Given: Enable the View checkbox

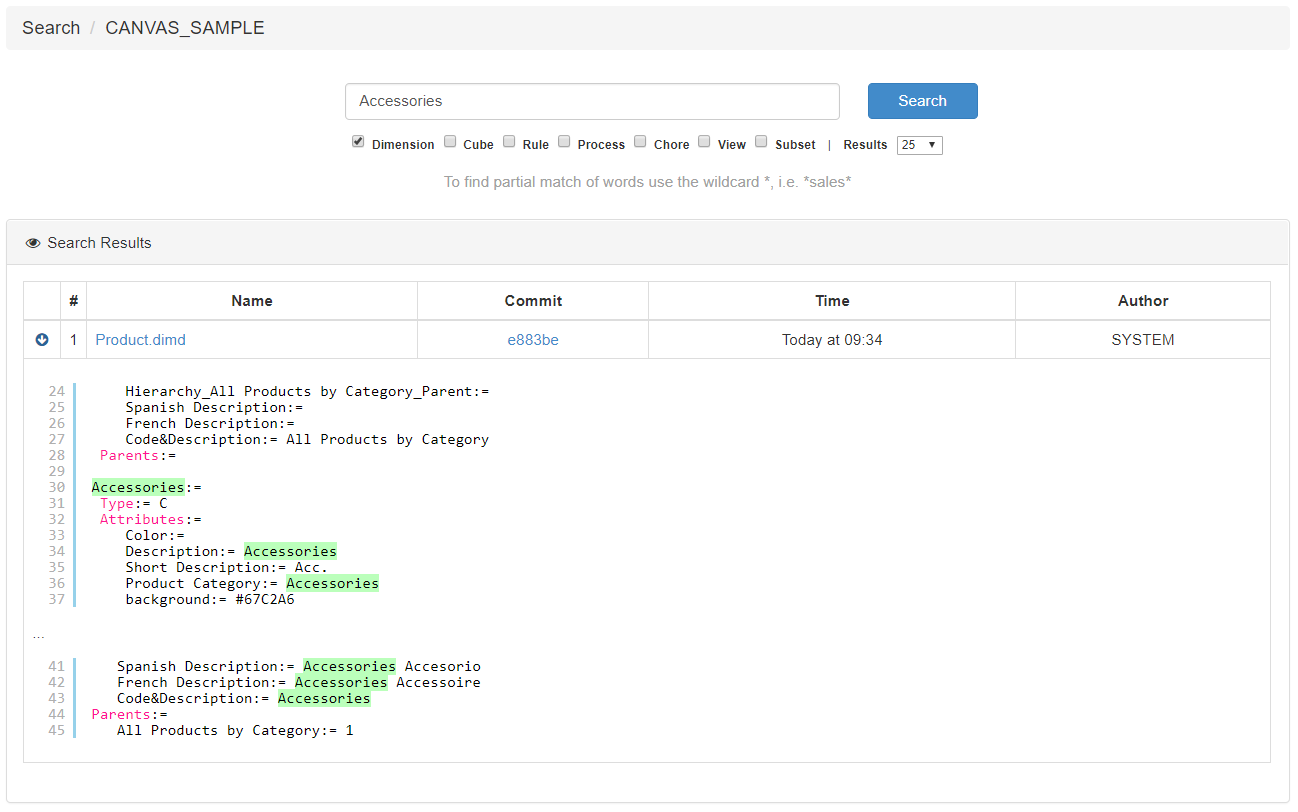Looking at the screenshot, I should [x=704, y=142].
